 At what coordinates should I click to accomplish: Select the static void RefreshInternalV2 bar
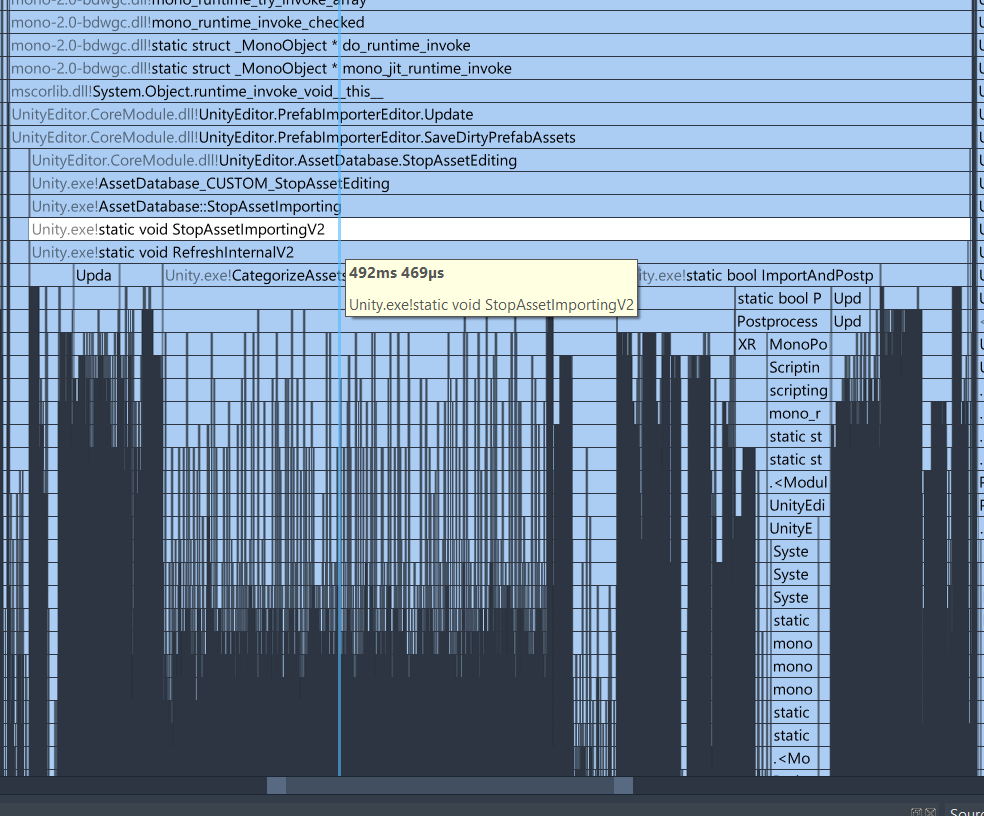tap(500, 252)
